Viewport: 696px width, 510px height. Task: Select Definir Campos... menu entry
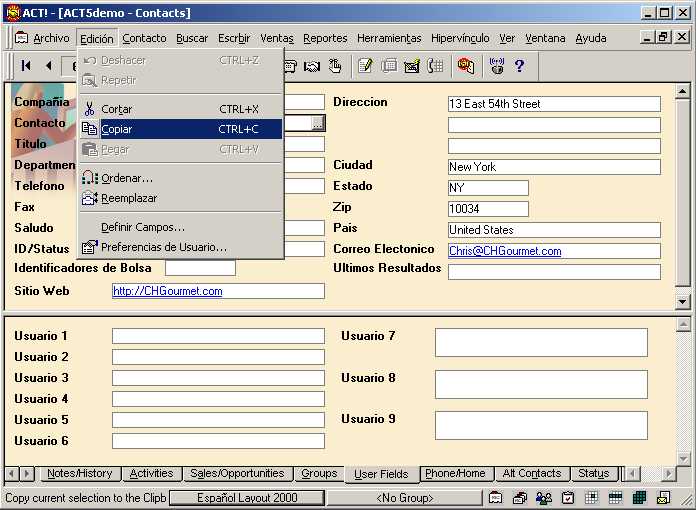click(x=181, y=227)
